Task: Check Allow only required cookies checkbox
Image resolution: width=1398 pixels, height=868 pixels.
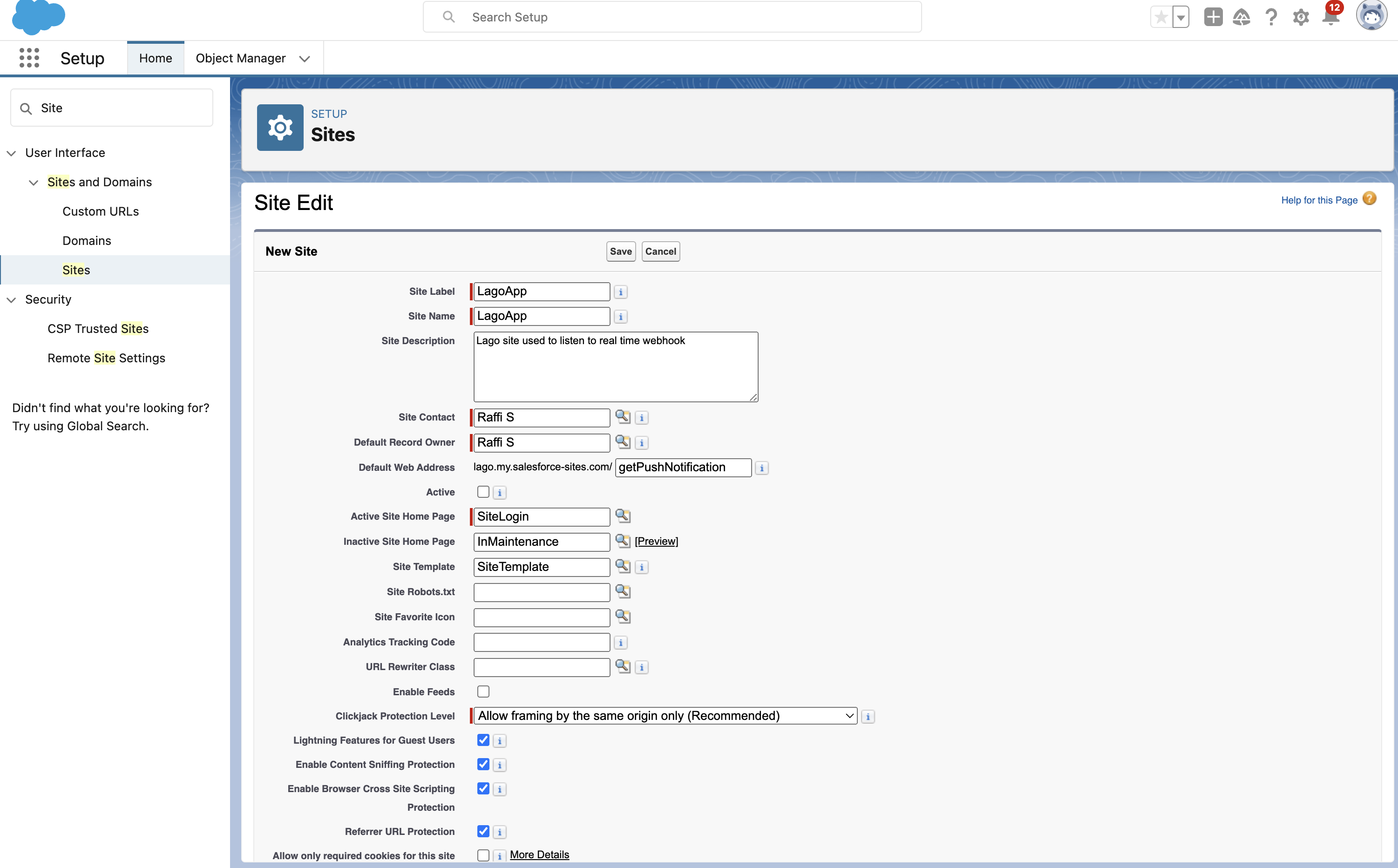Action: [x=483, y=855]
